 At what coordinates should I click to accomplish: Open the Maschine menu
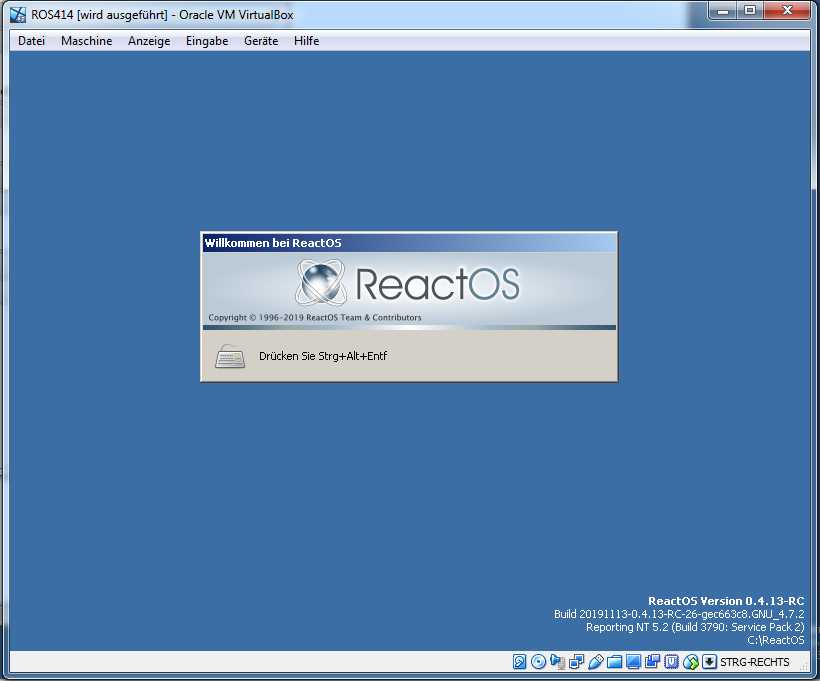[86, 41]
